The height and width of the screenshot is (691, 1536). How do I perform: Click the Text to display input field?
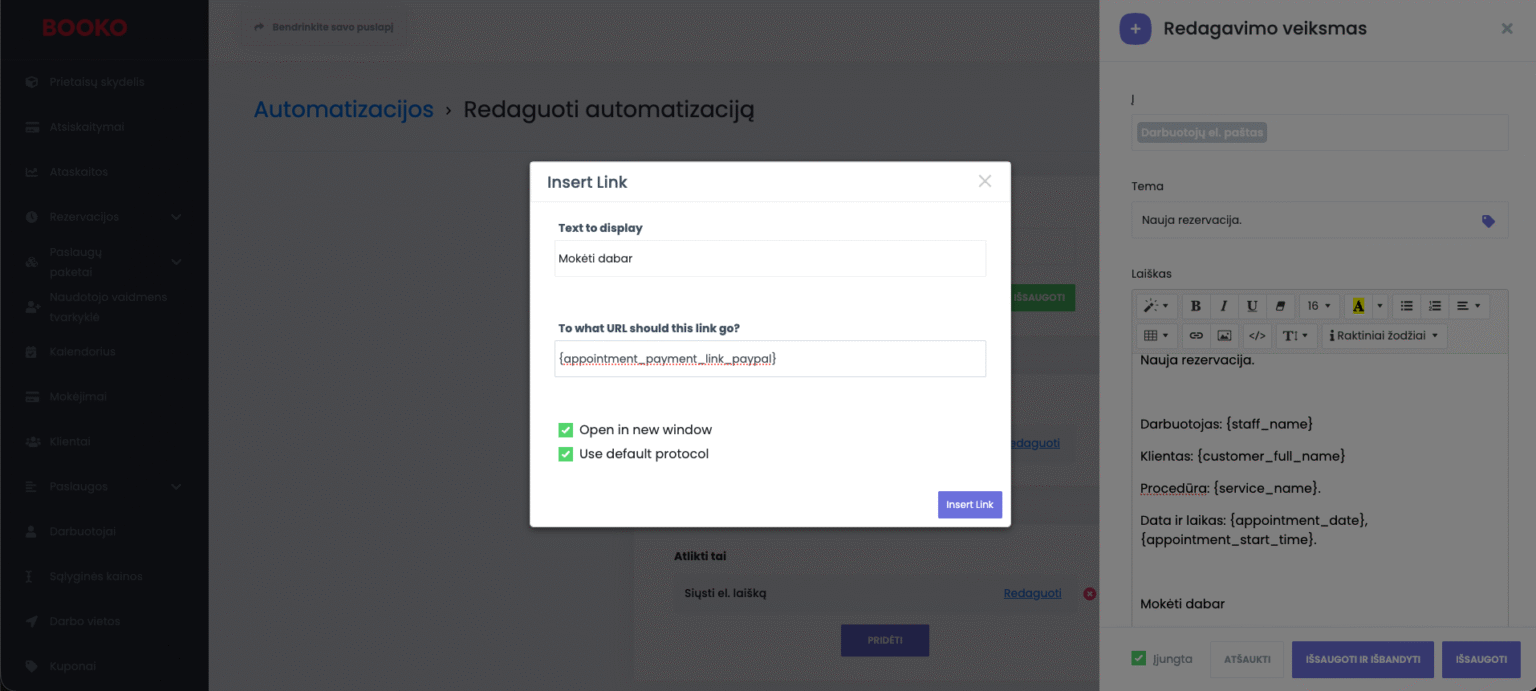(x=770, y=258)
